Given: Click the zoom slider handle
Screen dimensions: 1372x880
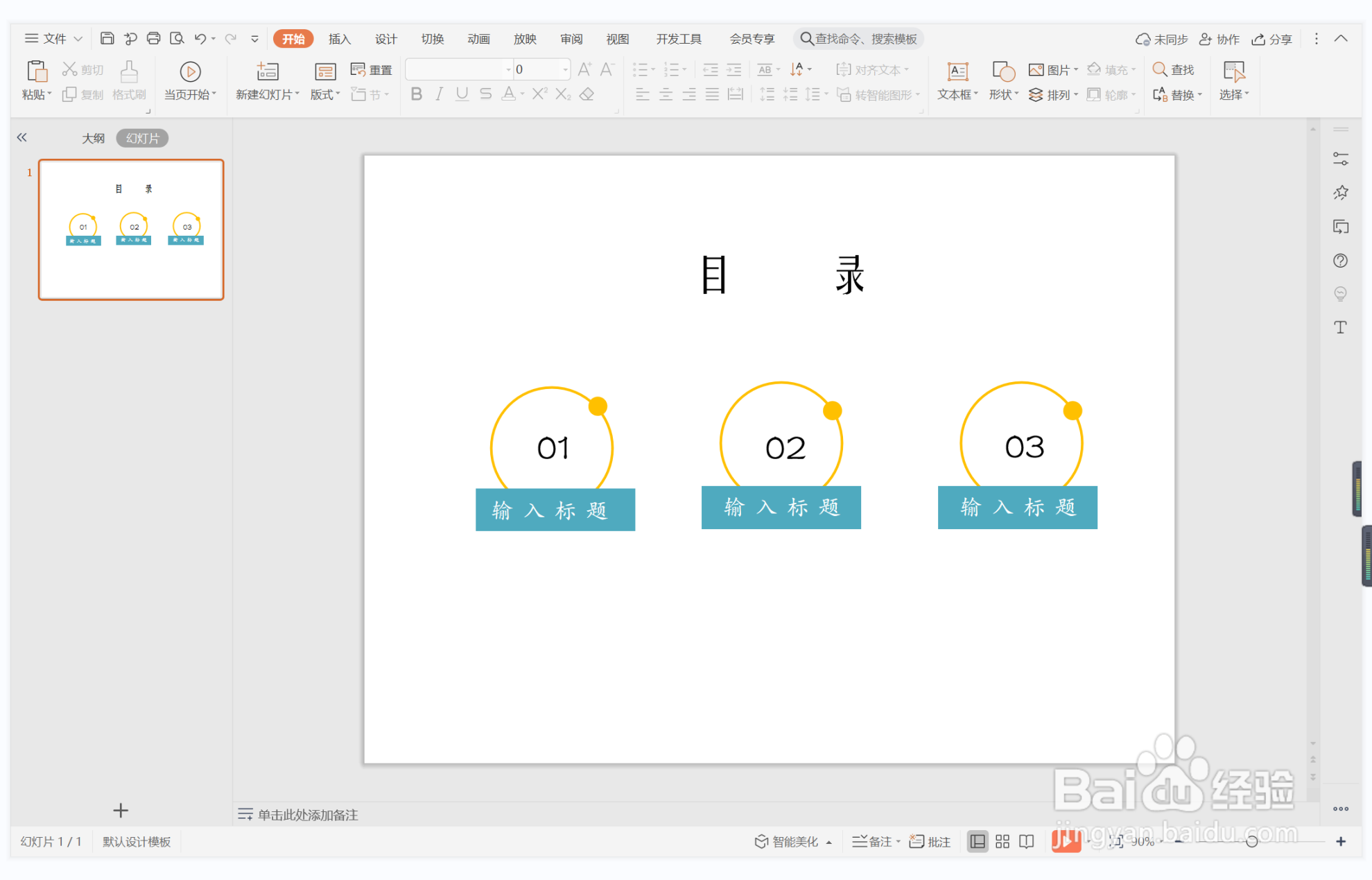Looking at the screenshot, I should tap(1251, 841).
